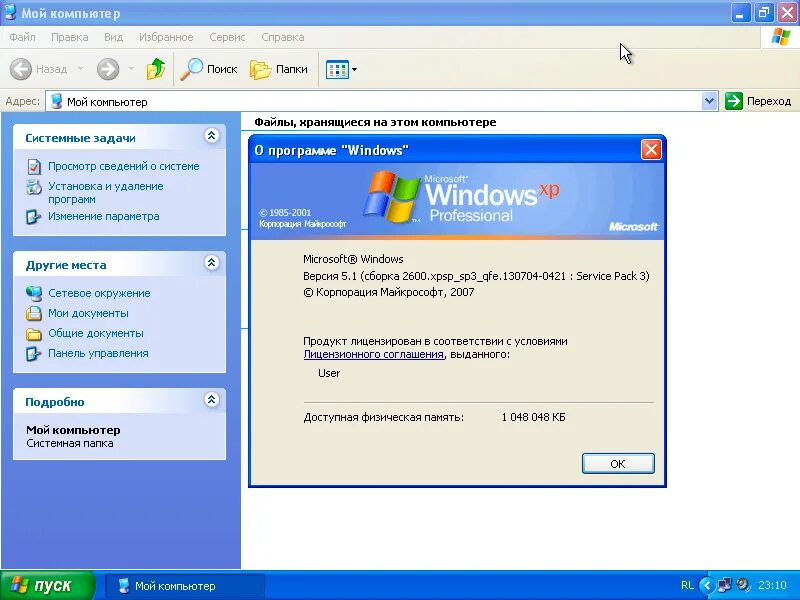The image size is (800, 600).
Task: Click the Пуск start button
Action: tap(47, 585)
